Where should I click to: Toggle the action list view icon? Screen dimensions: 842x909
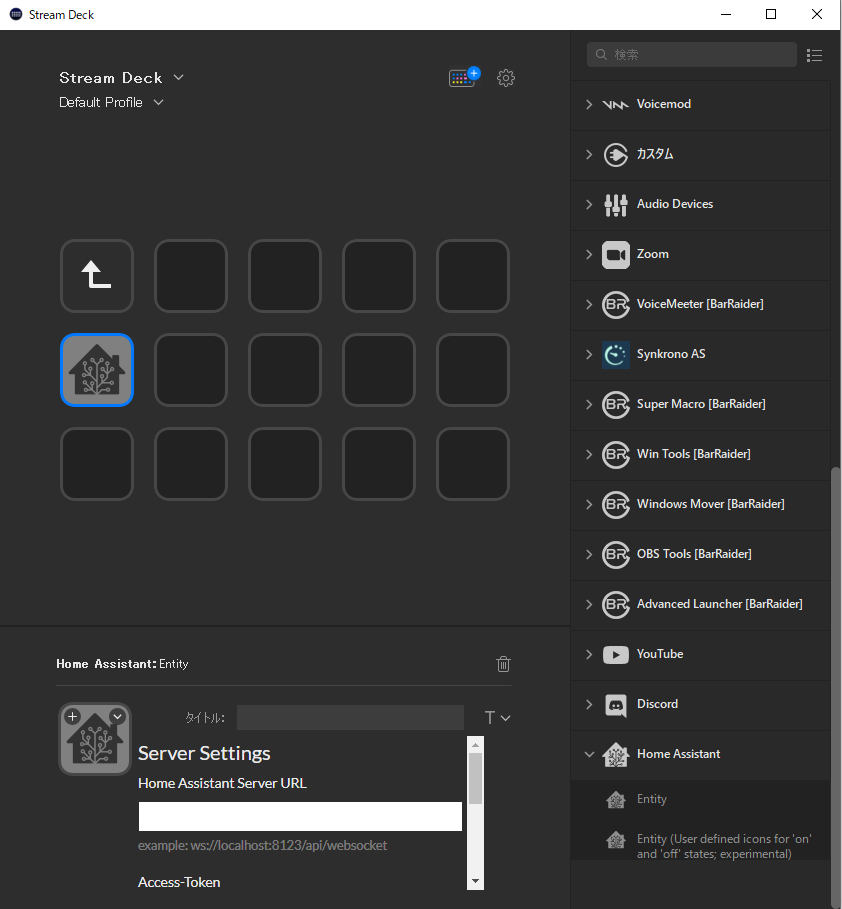click(814, 55)
